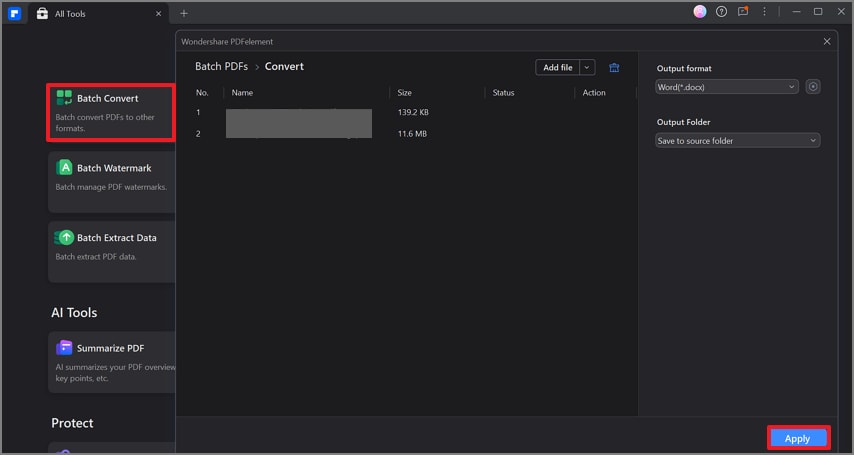Open a new tab with plus button
Viewport: 854px width, 455px height.
[x=184, y=14]
